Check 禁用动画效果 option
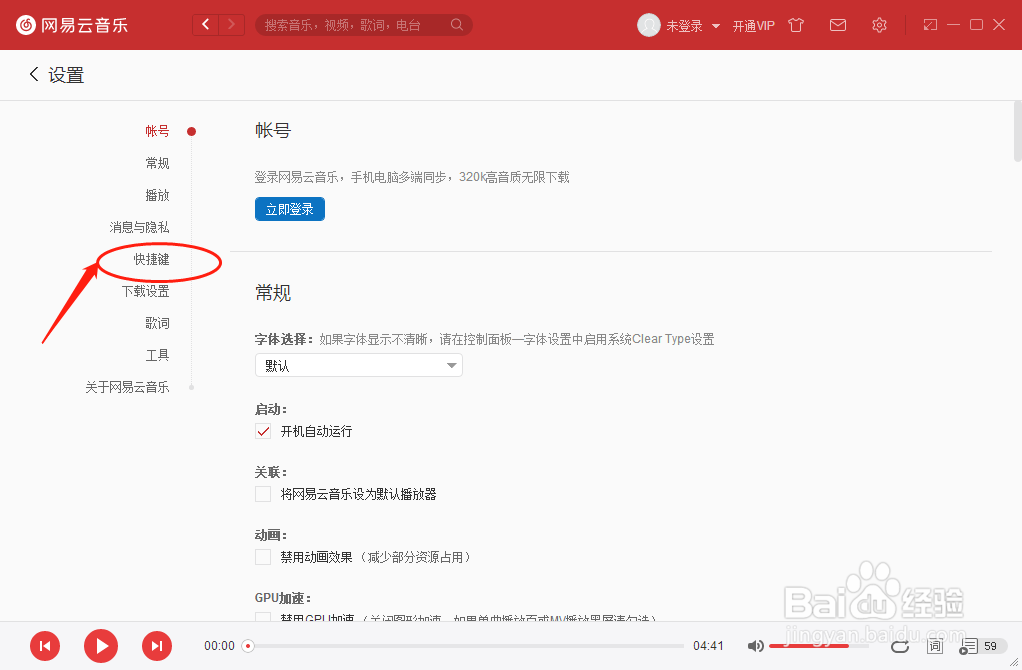Screen dimensions: 1022x670 coord(263,556)
